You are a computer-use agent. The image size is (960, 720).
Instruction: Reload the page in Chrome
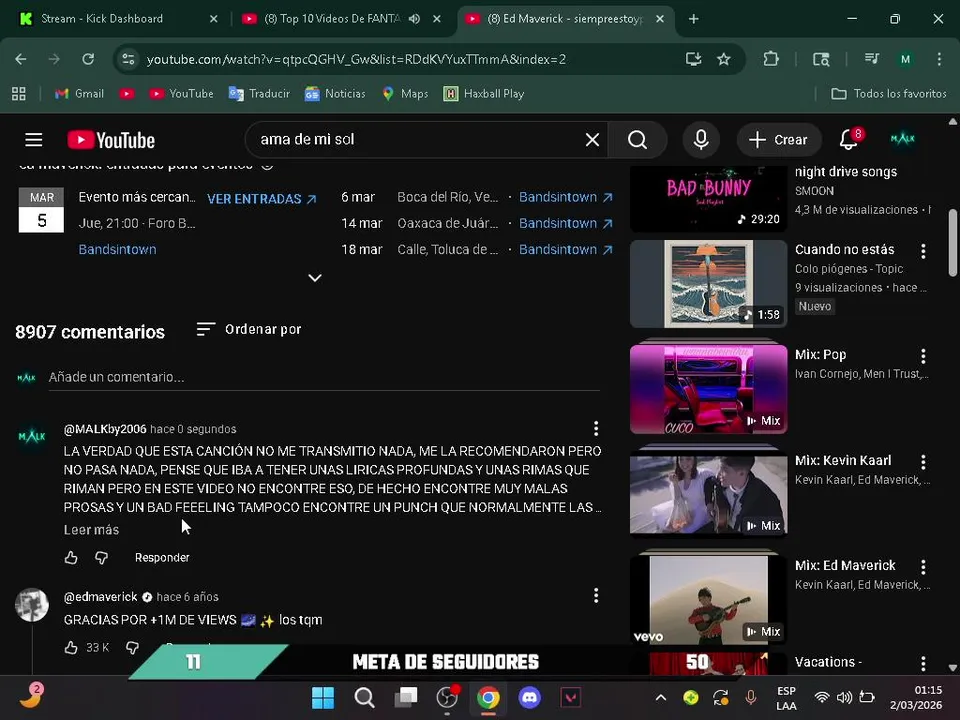88,59
